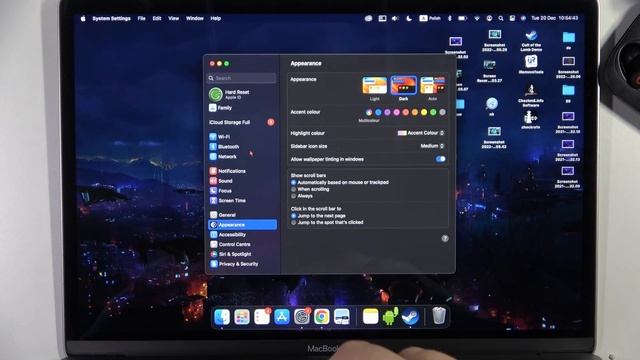
Task: Open the iCloud Storage Full notice
Action: point(242,122)
